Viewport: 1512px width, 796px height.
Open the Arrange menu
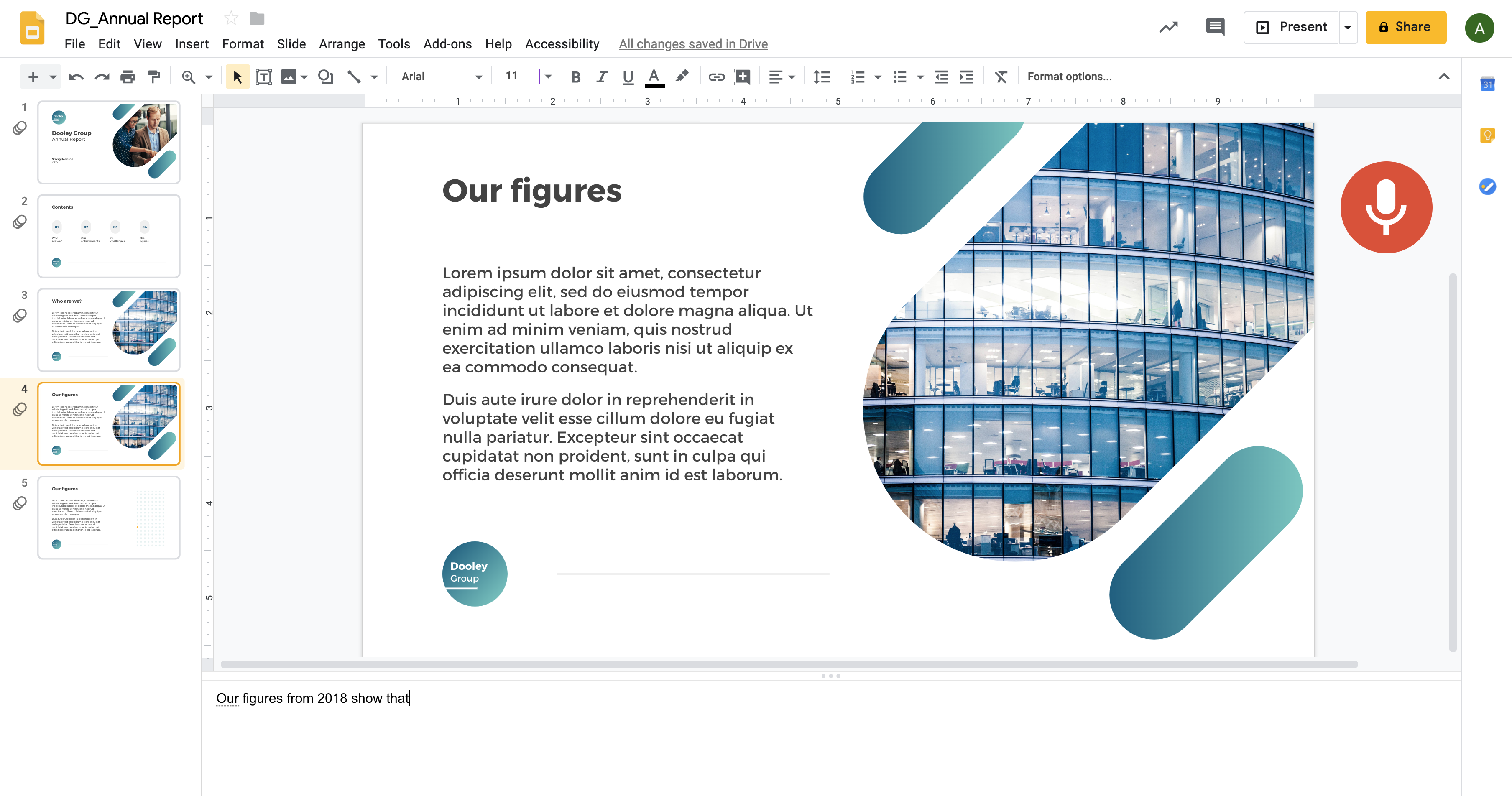tap(342, 44)
